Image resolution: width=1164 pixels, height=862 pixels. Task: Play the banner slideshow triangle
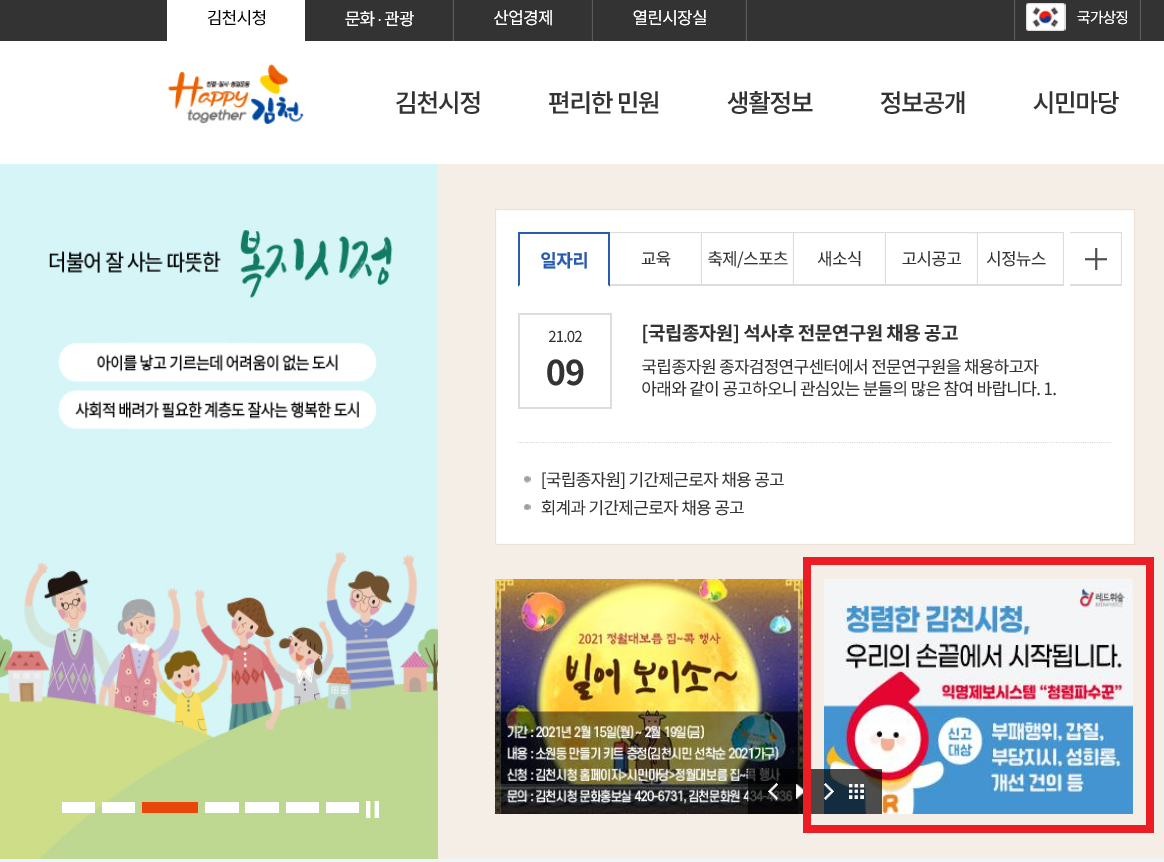coord(799,791)
